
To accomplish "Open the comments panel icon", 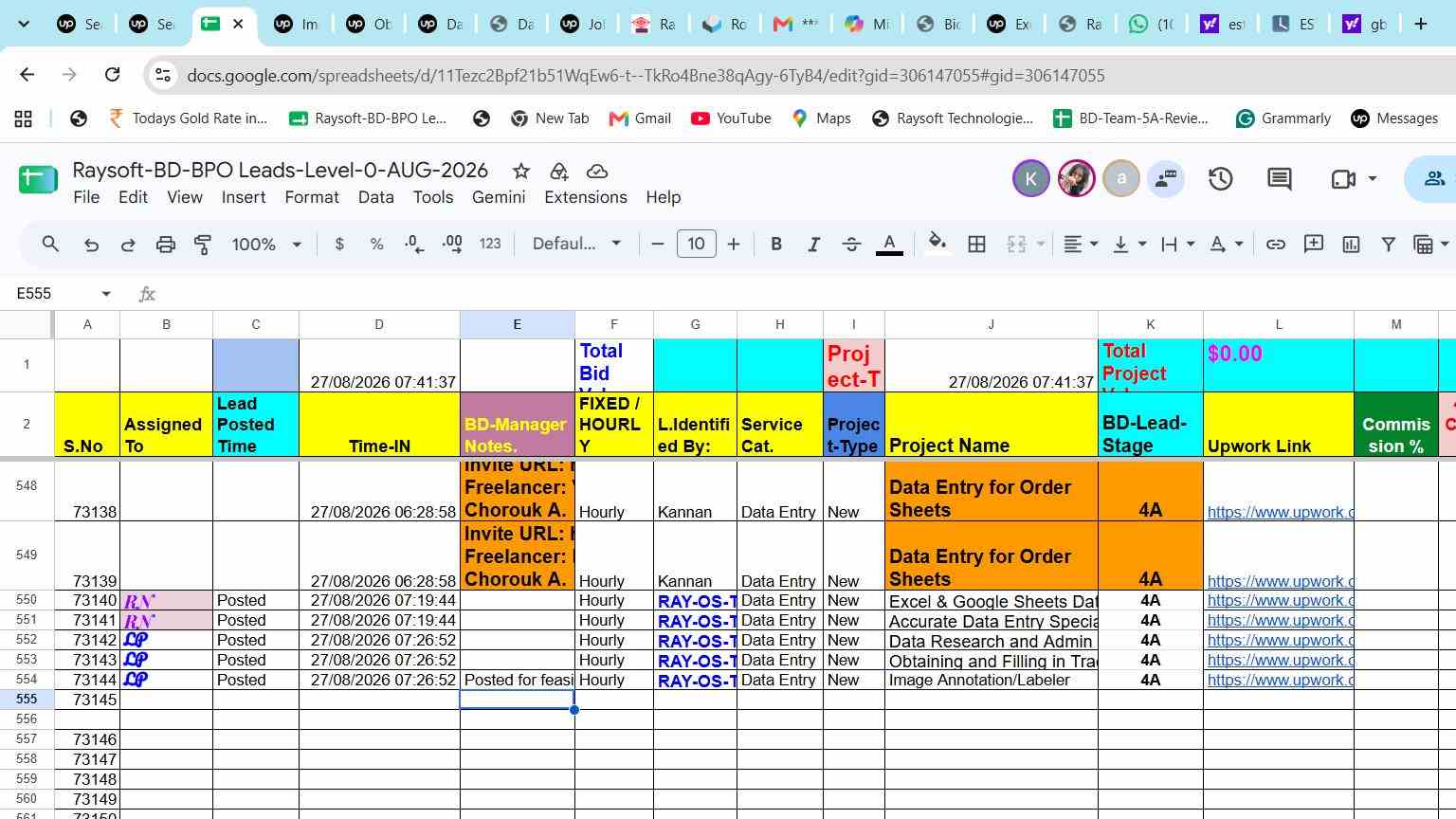I will pyautogui.click(x=1280, y=179).
